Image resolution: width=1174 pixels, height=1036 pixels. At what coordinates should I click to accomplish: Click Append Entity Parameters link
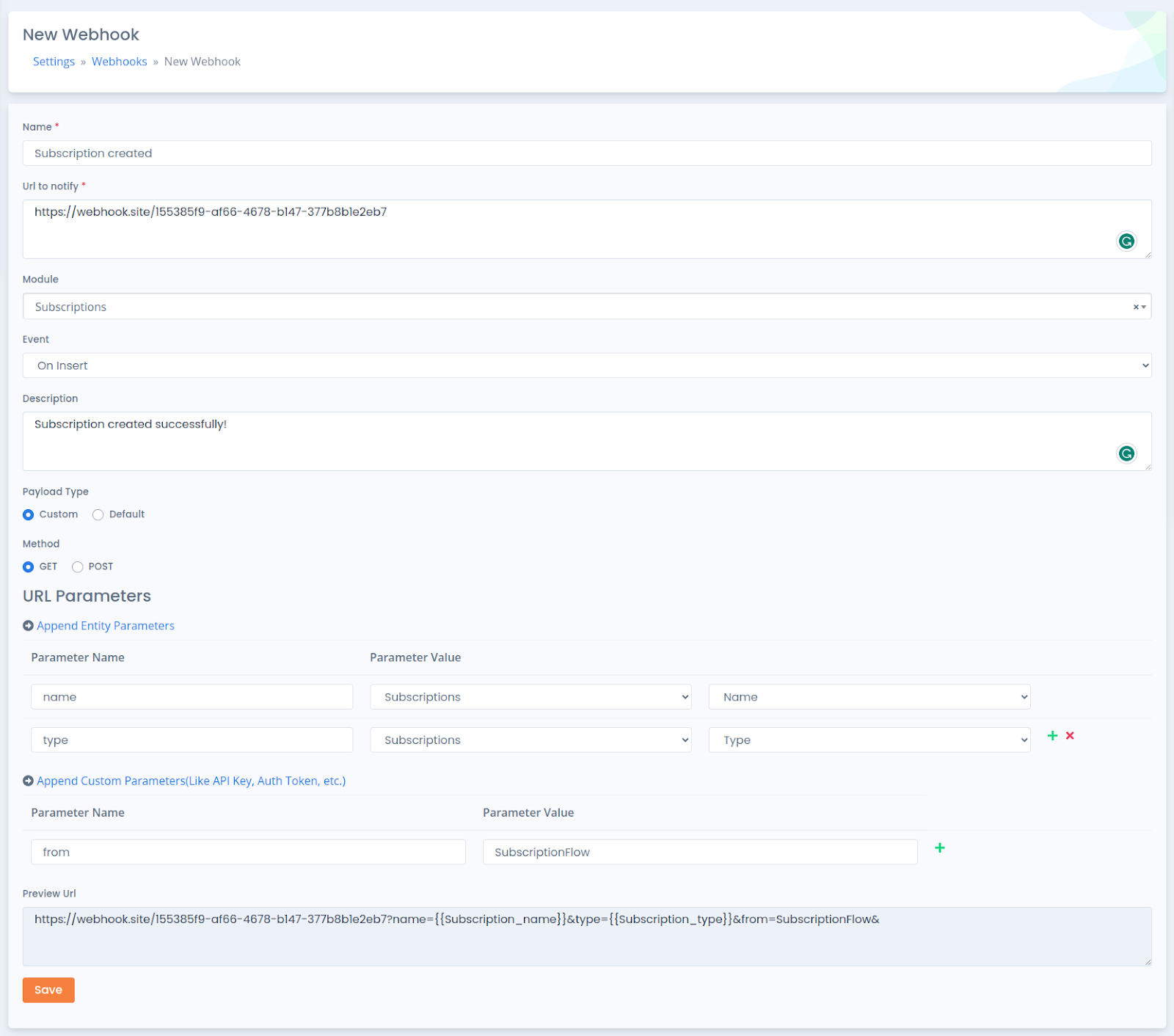pos(106,626)
